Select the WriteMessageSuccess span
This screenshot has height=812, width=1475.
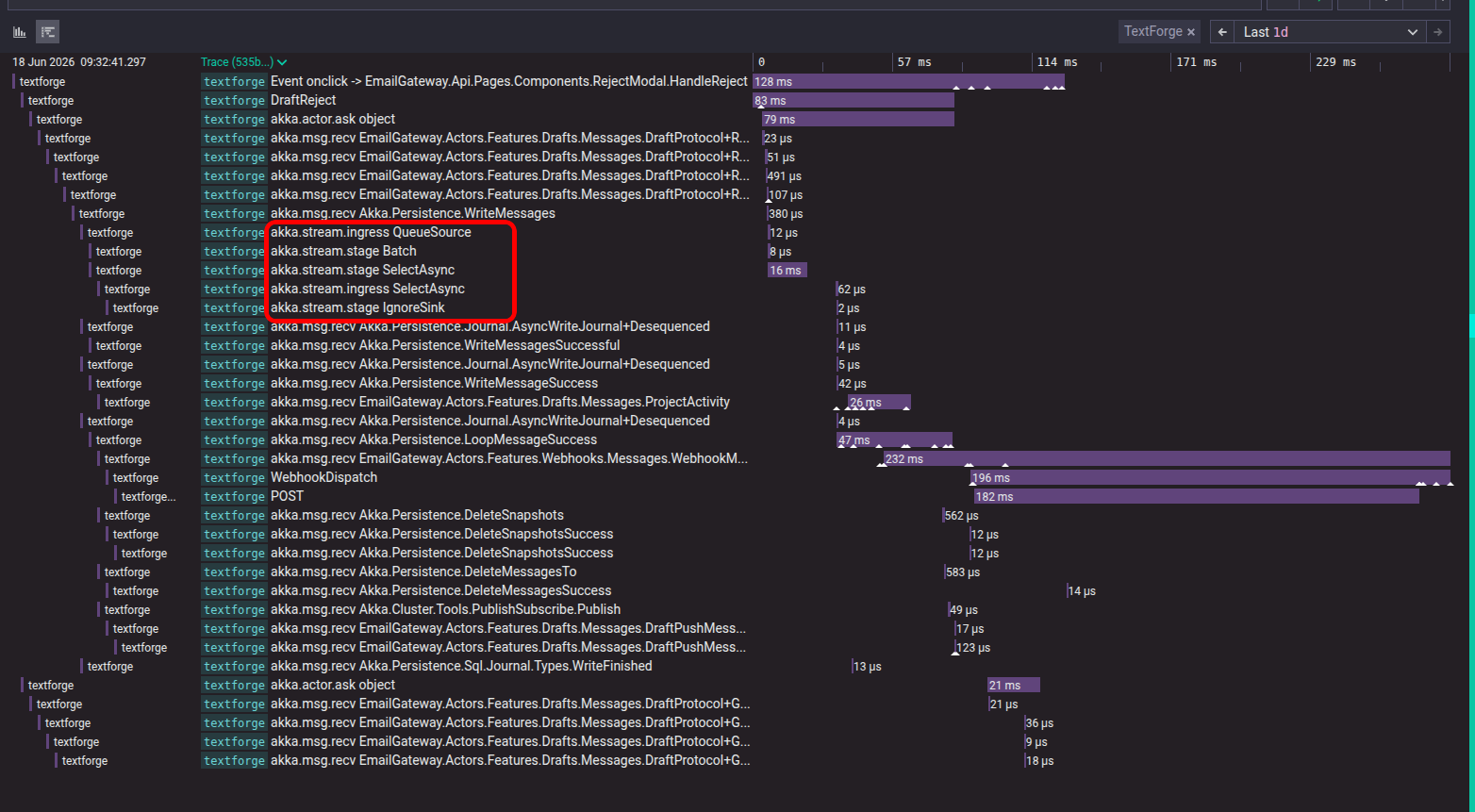click(434, 384)
